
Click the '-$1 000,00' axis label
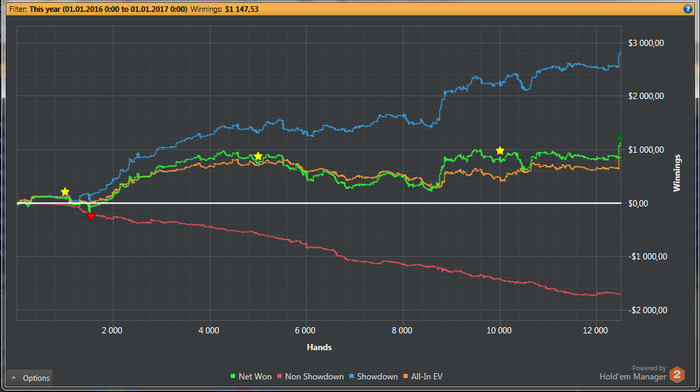pos(647,256)
